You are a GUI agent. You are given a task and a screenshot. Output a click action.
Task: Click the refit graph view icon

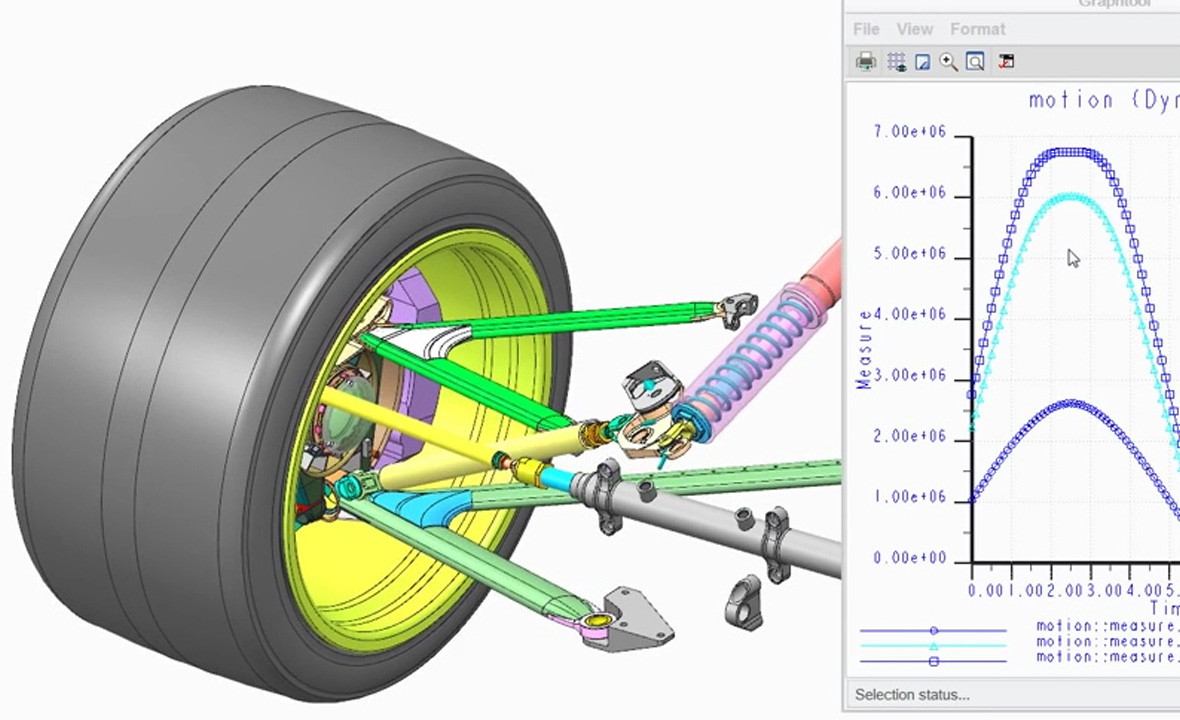pos(975,62)
